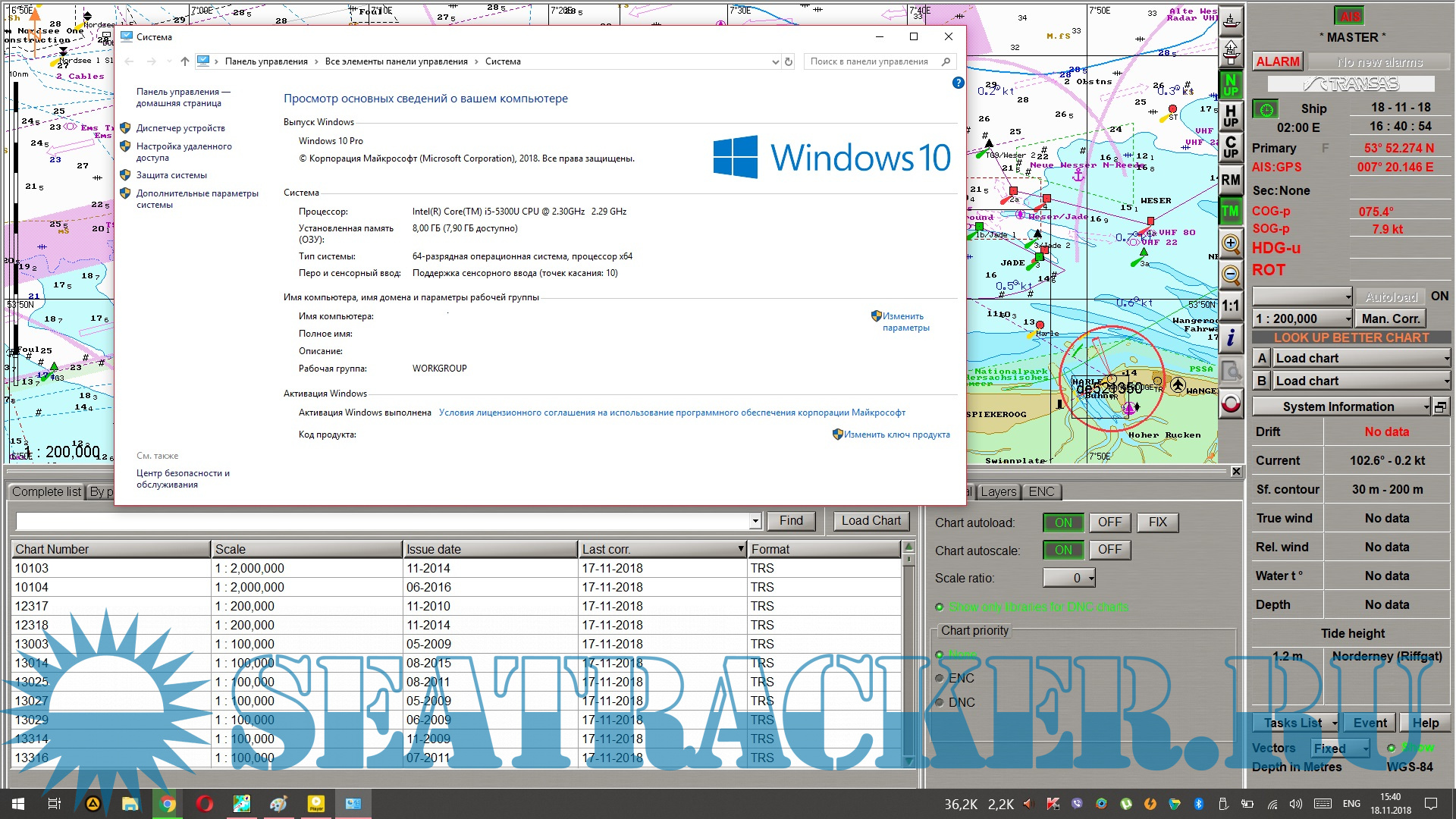Switch to Head Up orientation mode
This screenshot has height=819, width=1456.
(1231, 116)
